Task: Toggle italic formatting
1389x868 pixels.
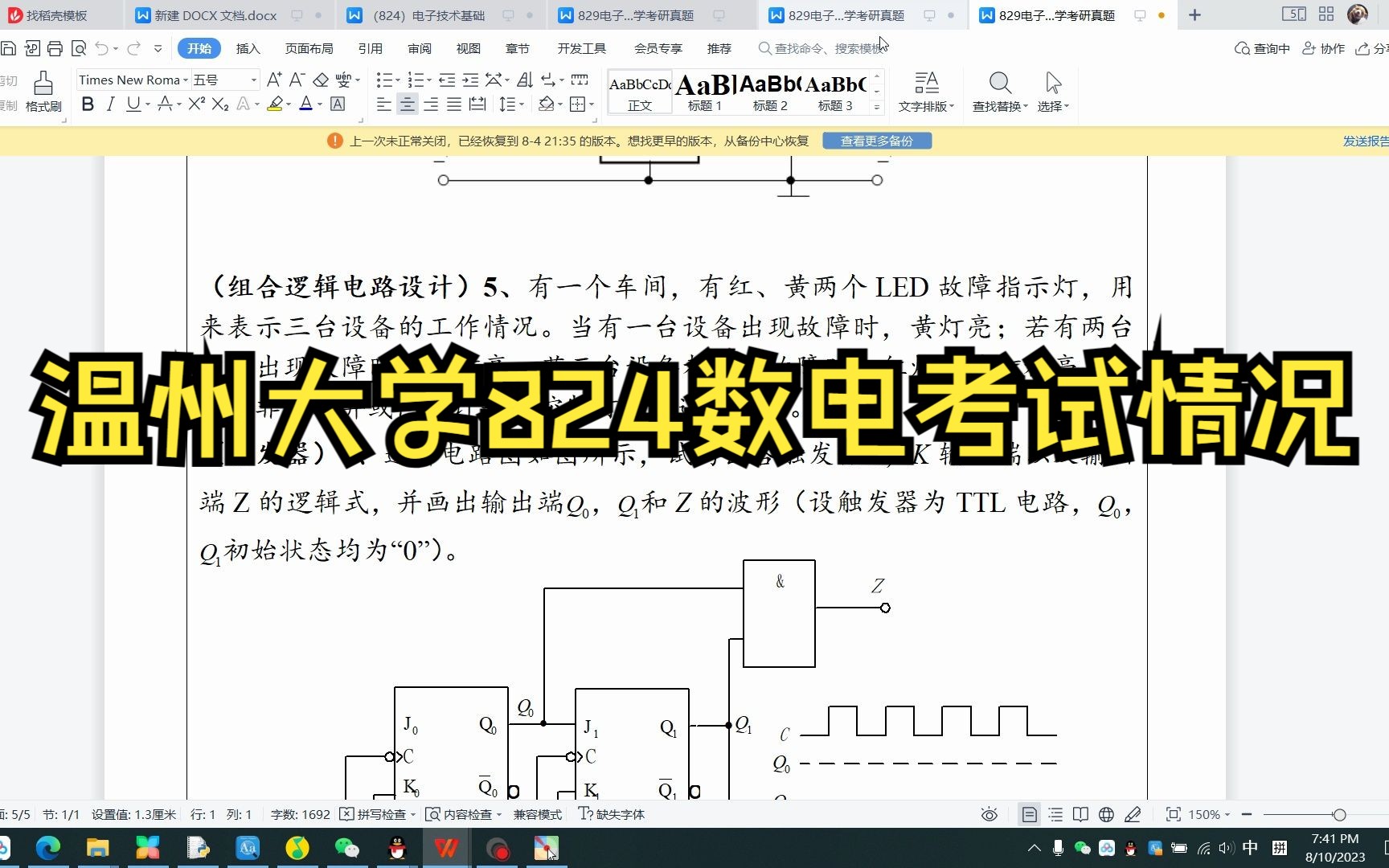Action: tap(110, 104)
